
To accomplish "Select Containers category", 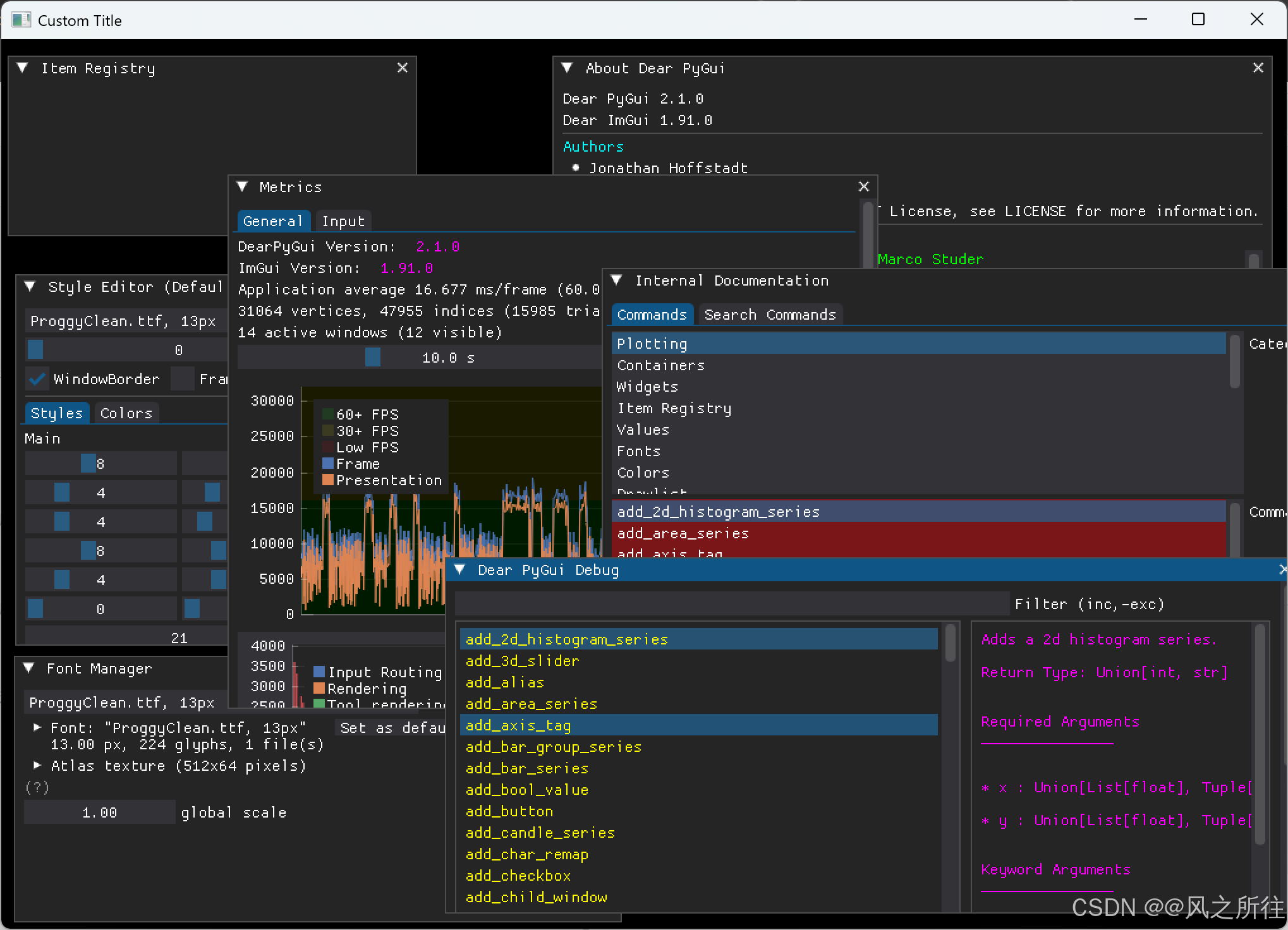I will click(x=919, y=365).
